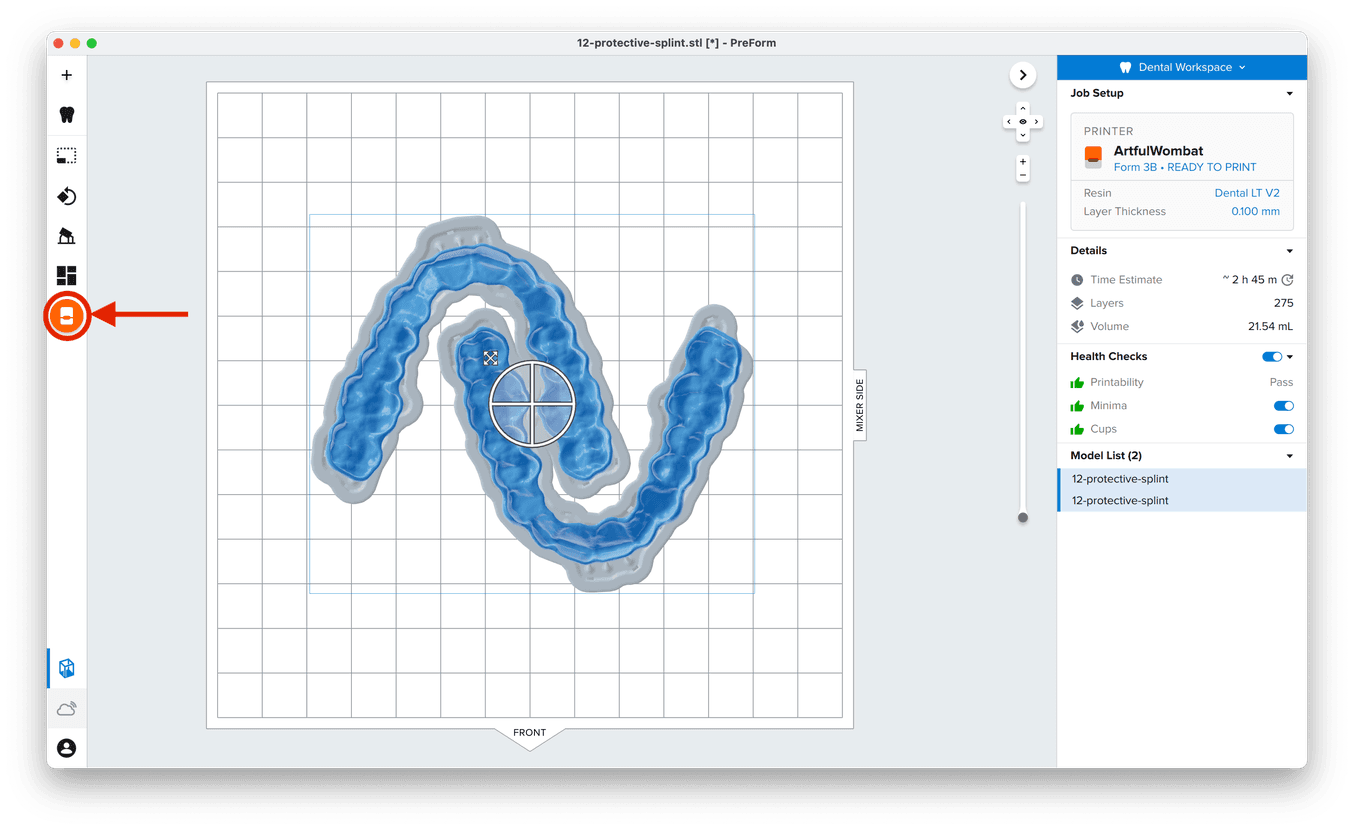Image resolution: width=1354 pixels, height=830 pixels.
Task: Click the orange Print button icon
Action: point(67,316)
